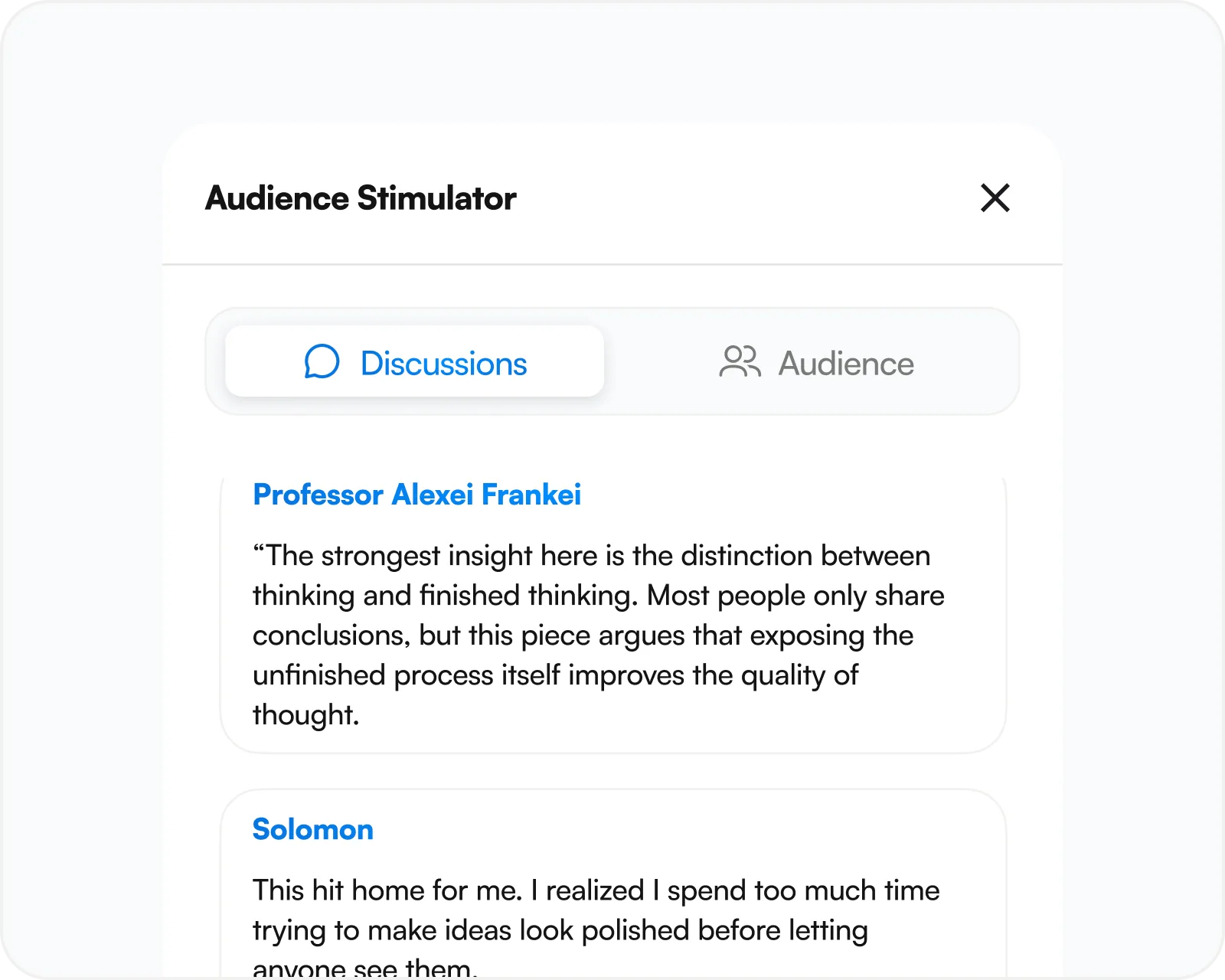1225x980 pixels.
Task: Click the word 'thought.' ending Alexei's quote
Action: [x=305, y=714]
